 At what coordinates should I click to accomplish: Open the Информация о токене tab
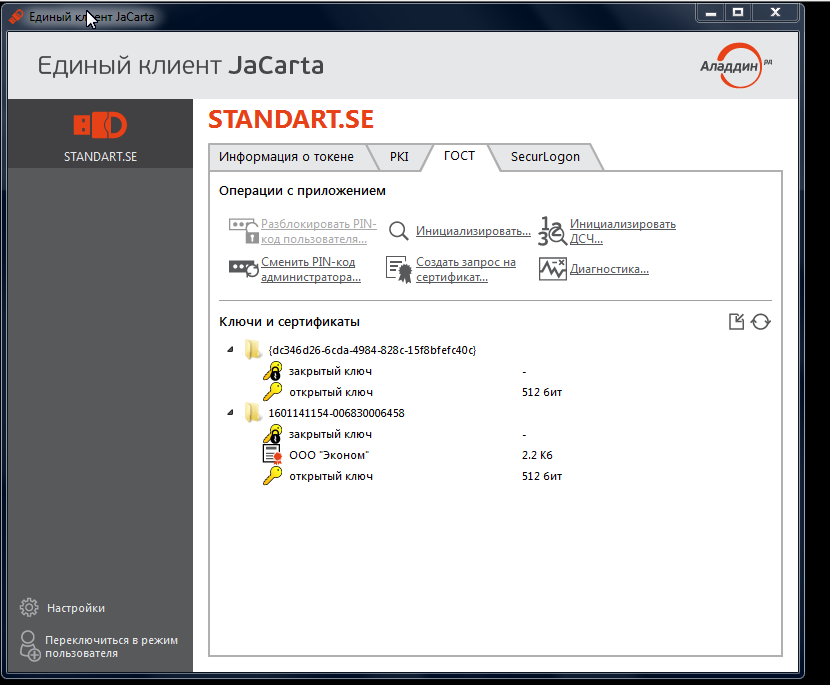point(286,157)
